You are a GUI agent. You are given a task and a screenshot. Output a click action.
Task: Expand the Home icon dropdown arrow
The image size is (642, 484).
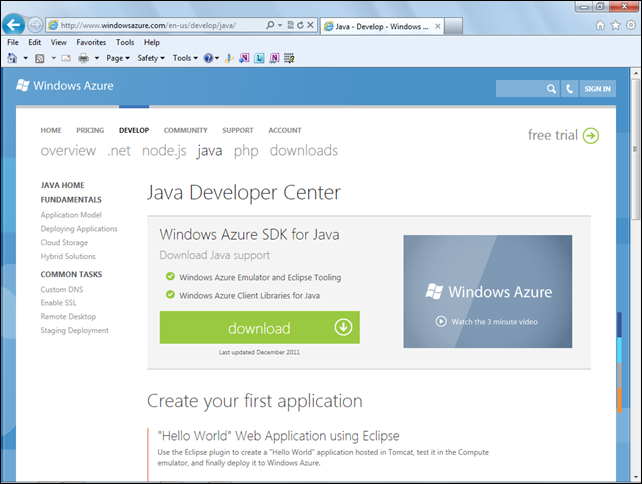point(25,58)
